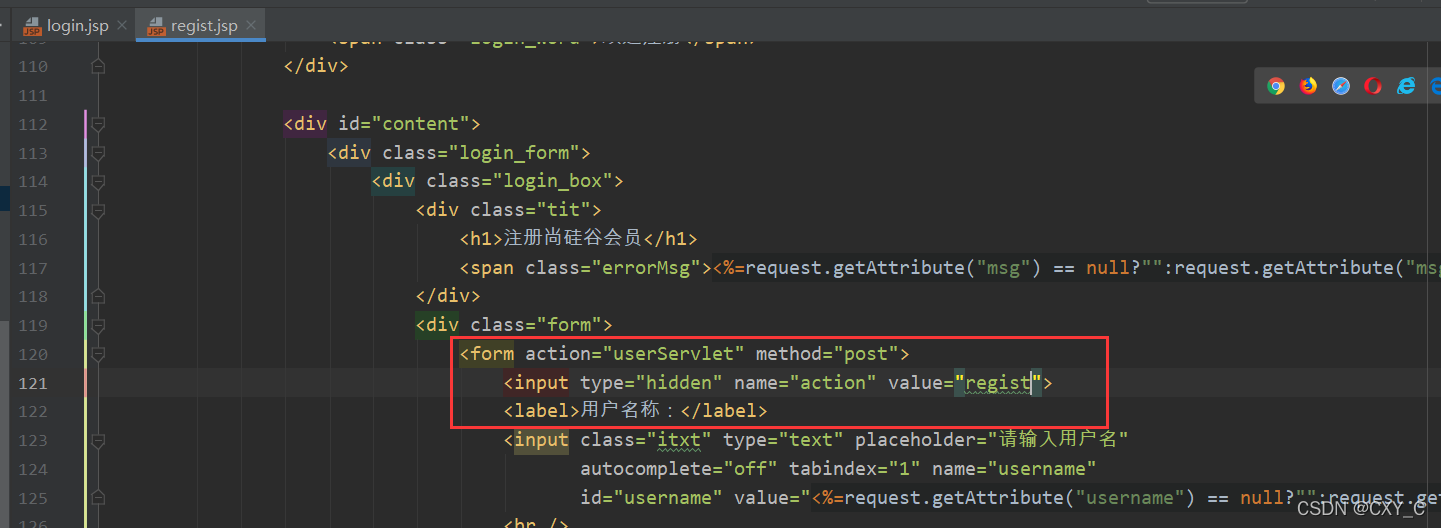Collapse fold marker at line 110
The image size is (1441, 528).
point(98,66)
